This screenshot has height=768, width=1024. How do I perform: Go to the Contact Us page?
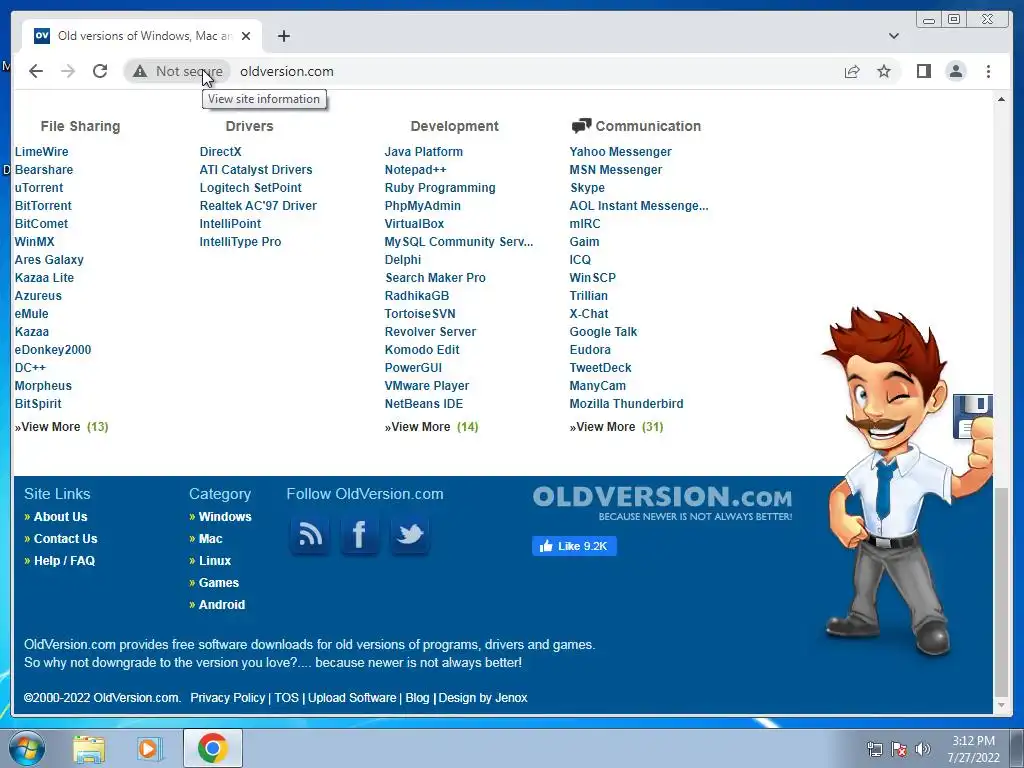coord(65,539)
